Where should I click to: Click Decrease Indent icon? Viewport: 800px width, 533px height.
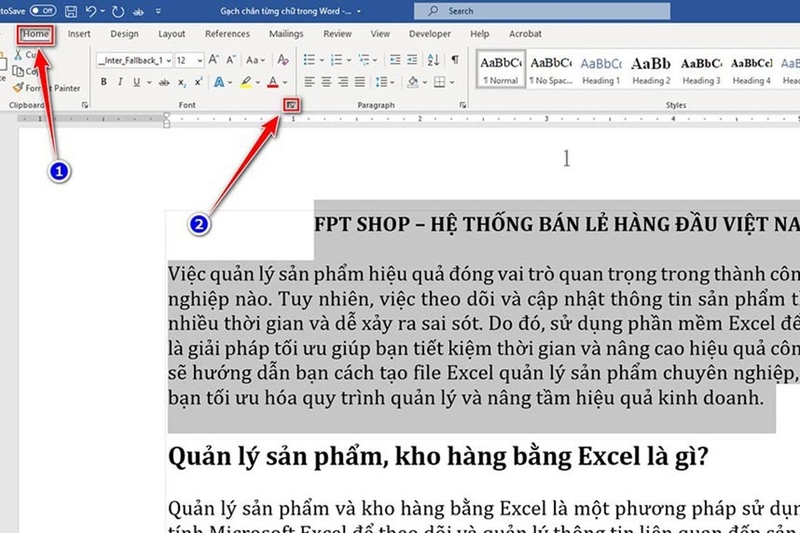[395, 60]
